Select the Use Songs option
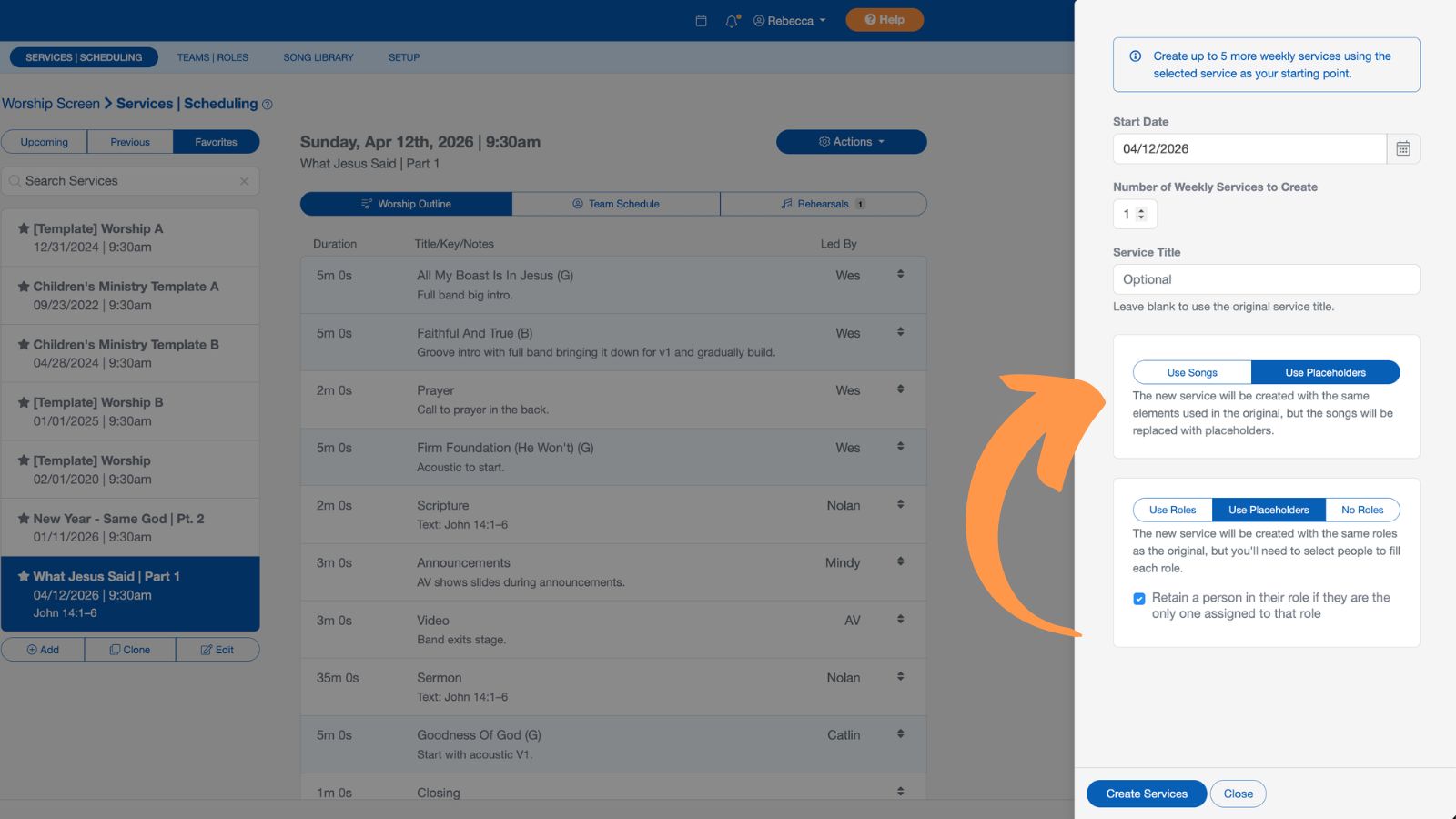The width and height of the screenshot is (1456, 819). tap(1191, 372)
